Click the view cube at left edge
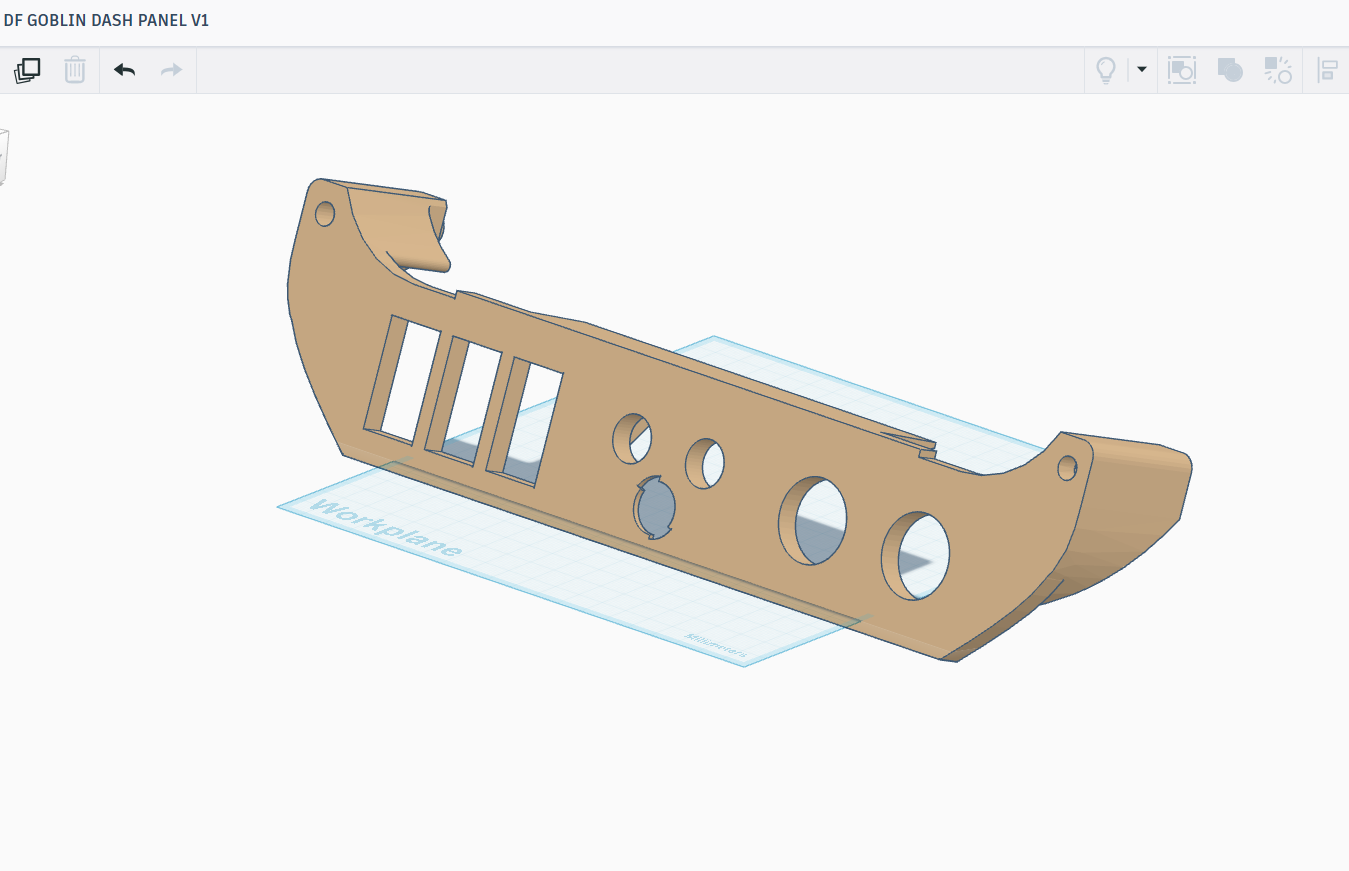The width and height of the screenshot is (1349, 871). (x=4, y=157)
